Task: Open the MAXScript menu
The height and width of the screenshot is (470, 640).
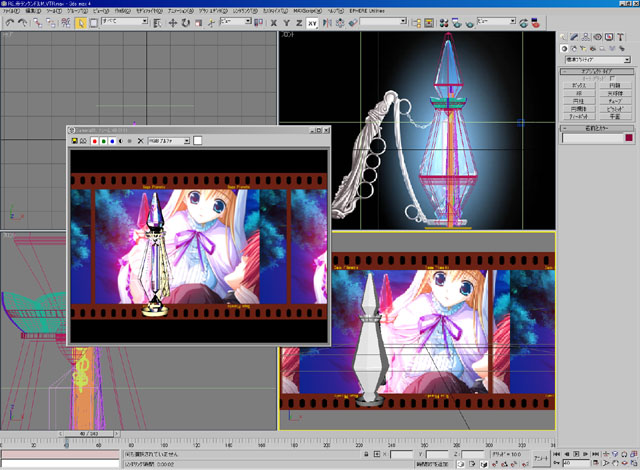Action: point(307,11)
